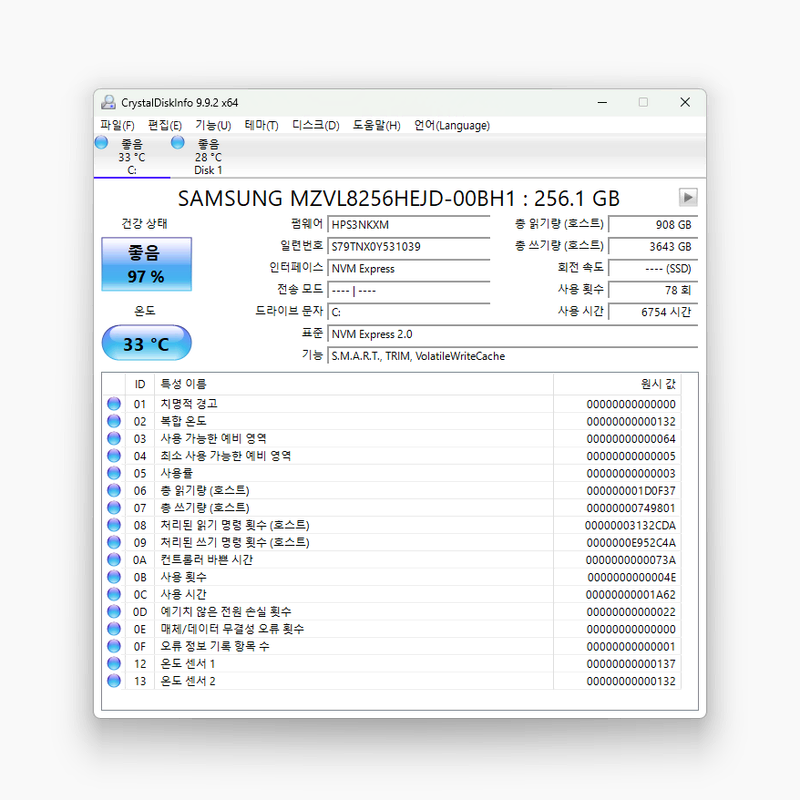Click the next disk arrow button
This screenshot has height=800, width=800.
tap(688, 197)
